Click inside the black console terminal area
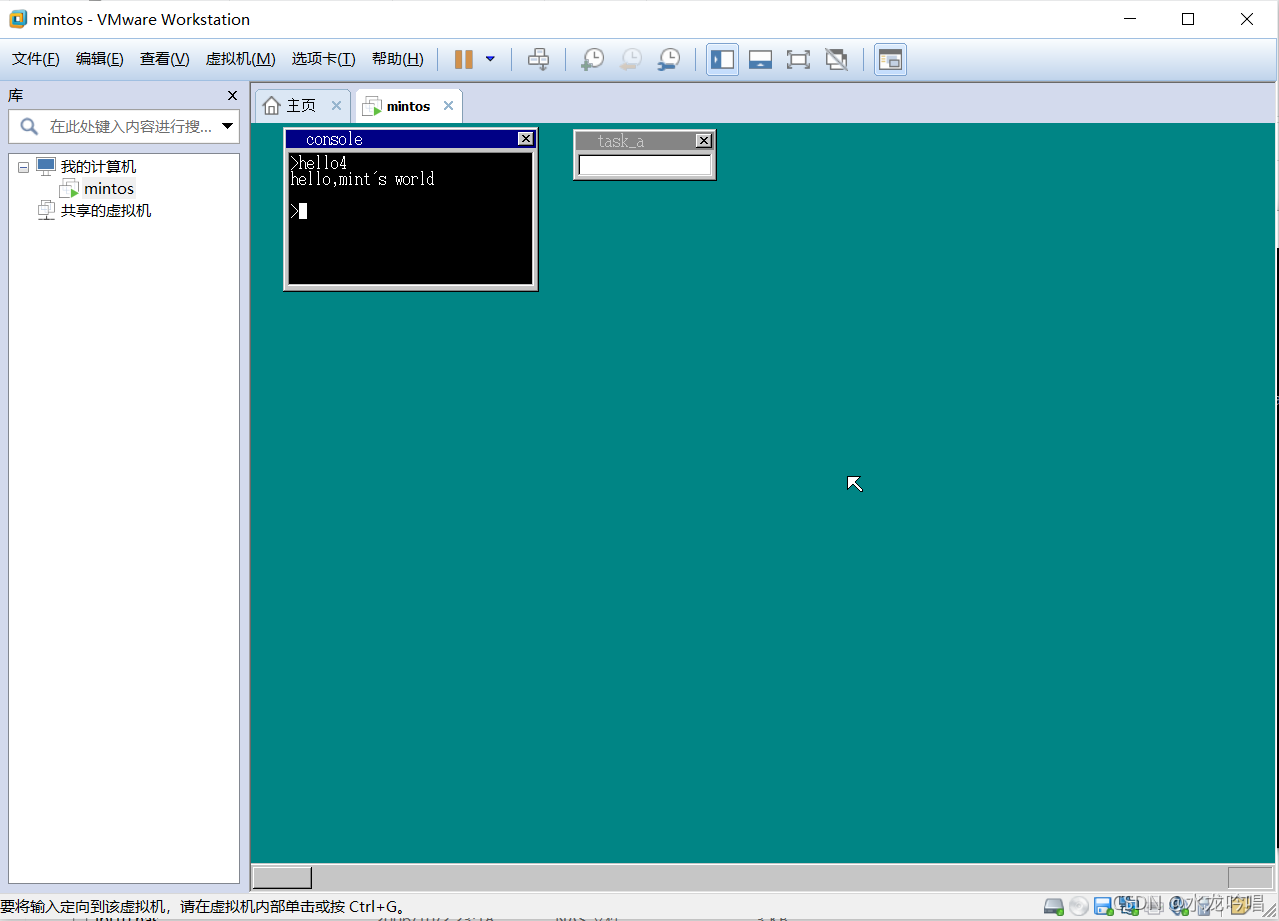Viewport: 1279px width, 921px height. pyautogui.click(x=410, y=218)
